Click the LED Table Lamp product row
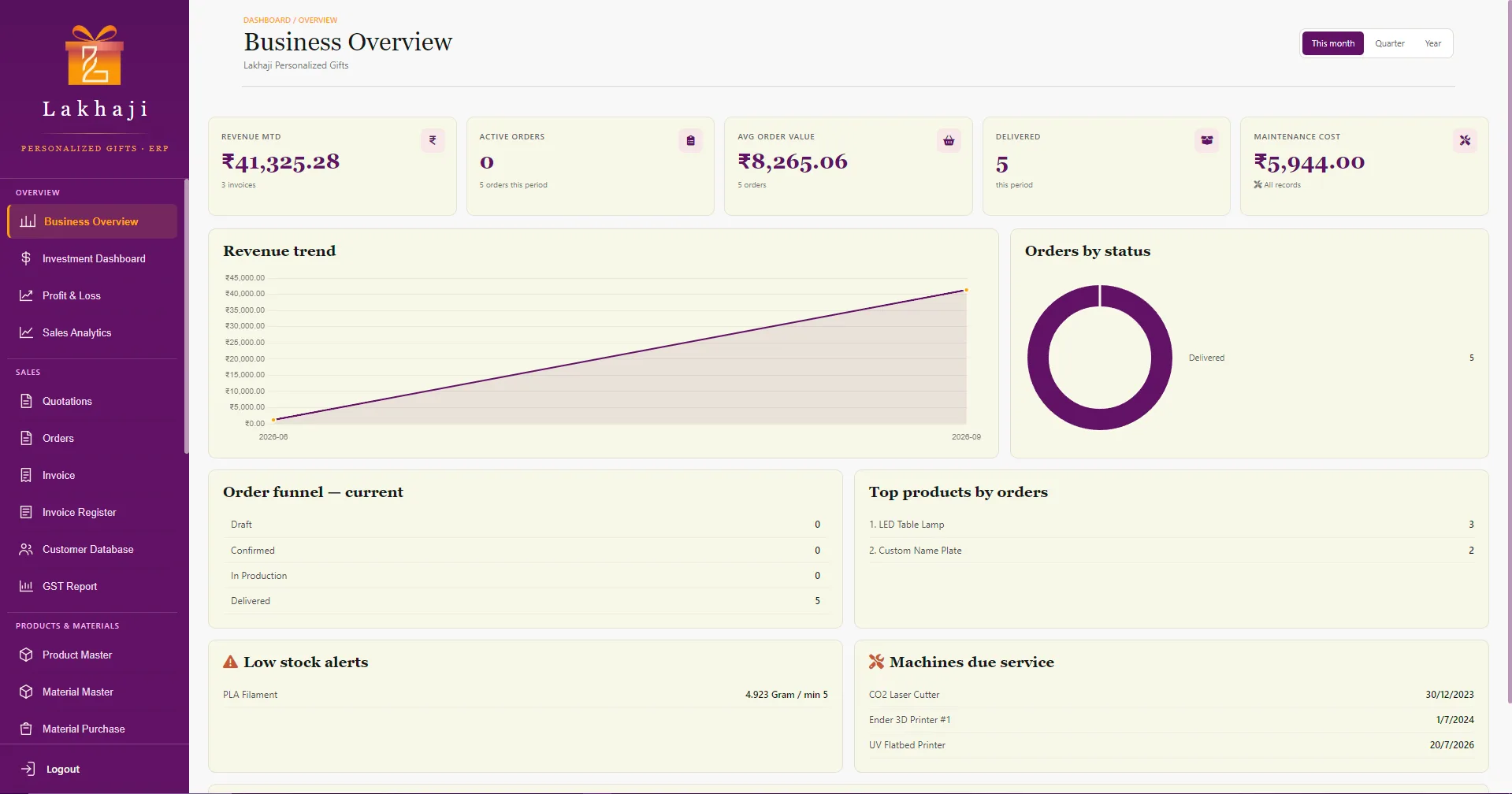The image size is (1512, 794). pos(1171,525)
